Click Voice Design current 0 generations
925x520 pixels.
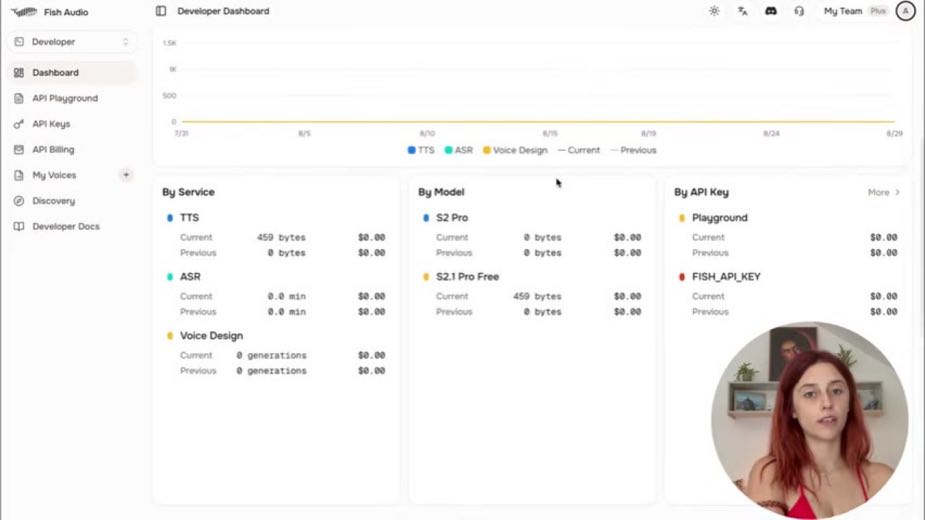pyautogui.click(x=271, y=355)
